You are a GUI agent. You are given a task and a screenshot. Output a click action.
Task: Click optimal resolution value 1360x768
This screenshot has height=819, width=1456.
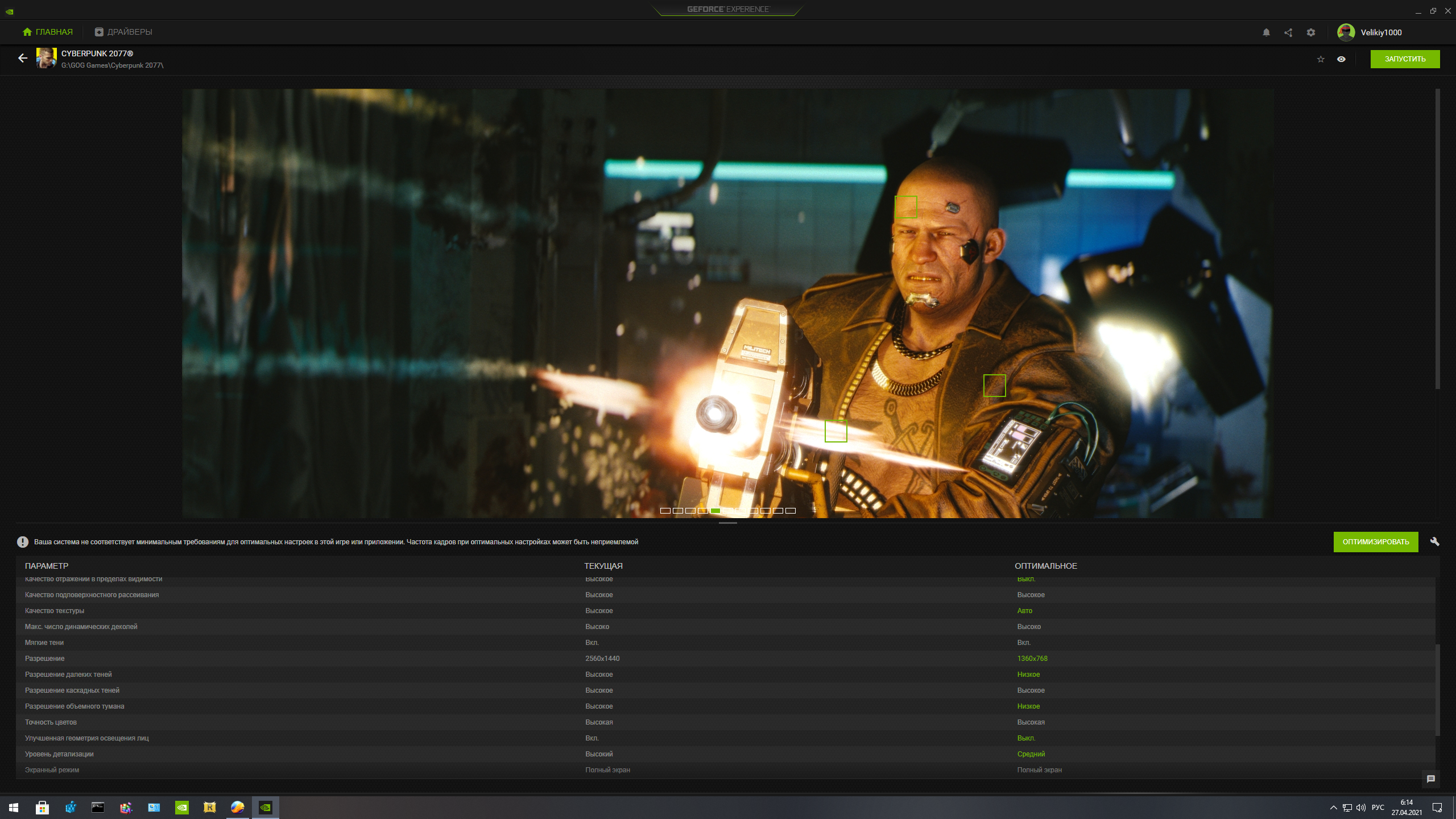(1032, 659)
